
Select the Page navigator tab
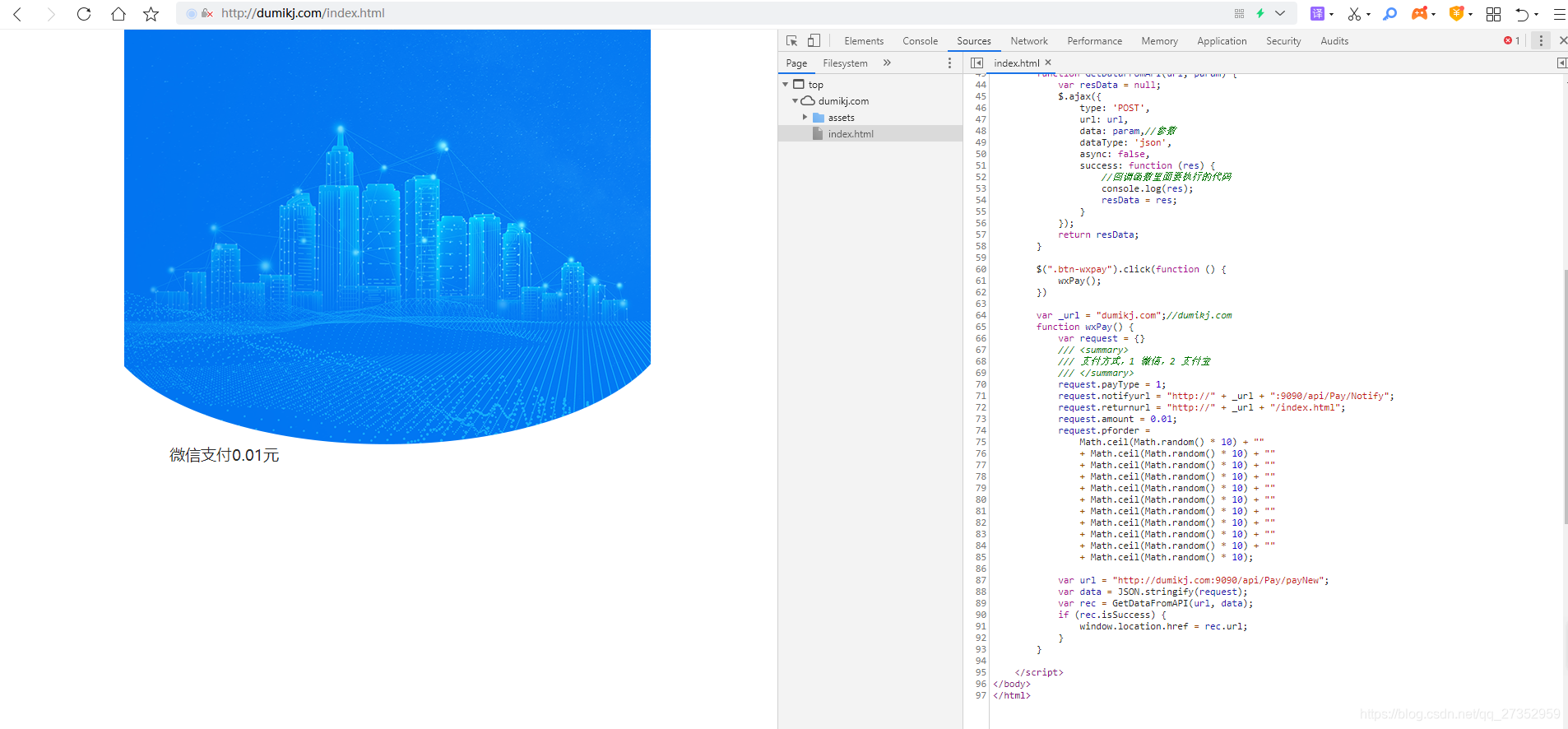click(x=796, y=63)
